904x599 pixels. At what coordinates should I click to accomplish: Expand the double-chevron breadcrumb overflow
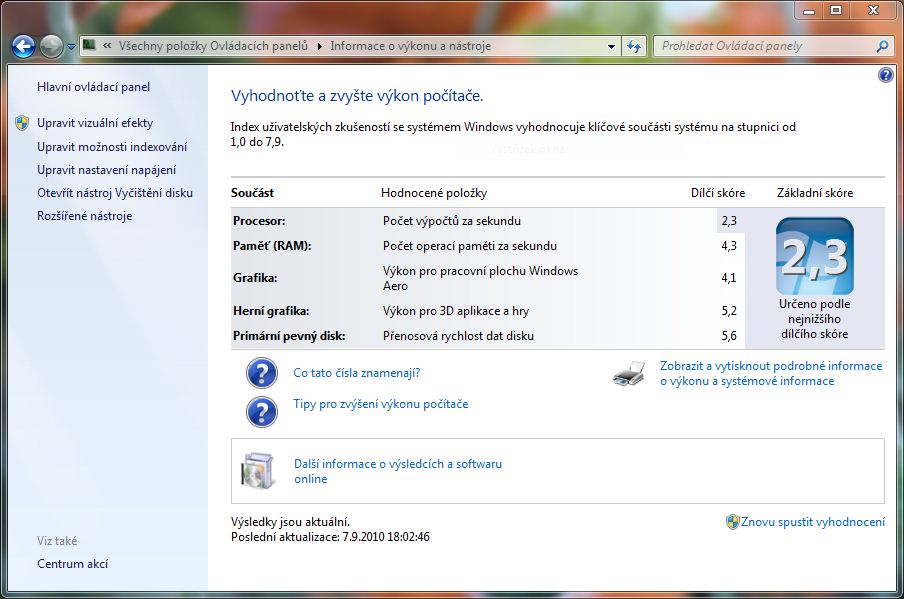point(107,46)
